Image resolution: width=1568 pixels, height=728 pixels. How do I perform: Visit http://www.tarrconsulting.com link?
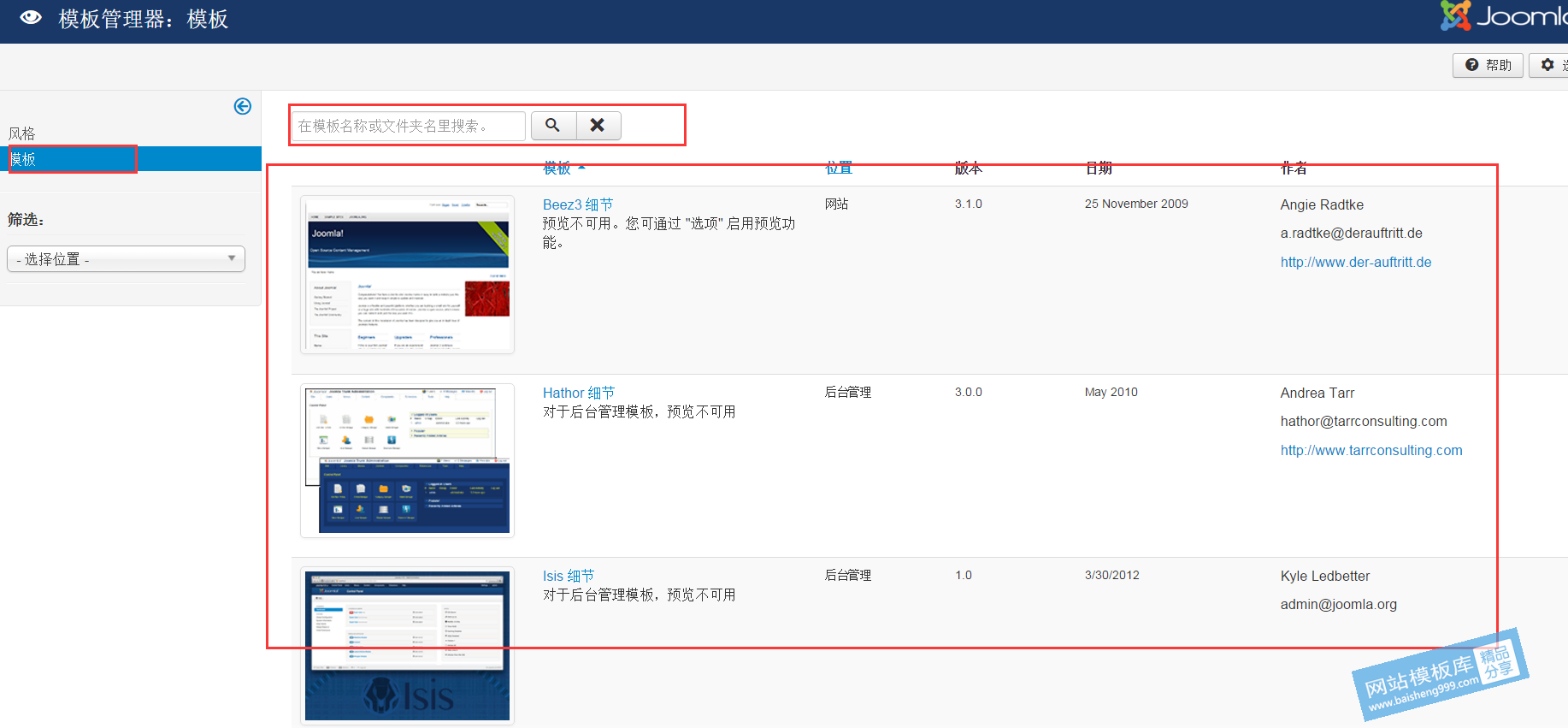[1371, 450]
